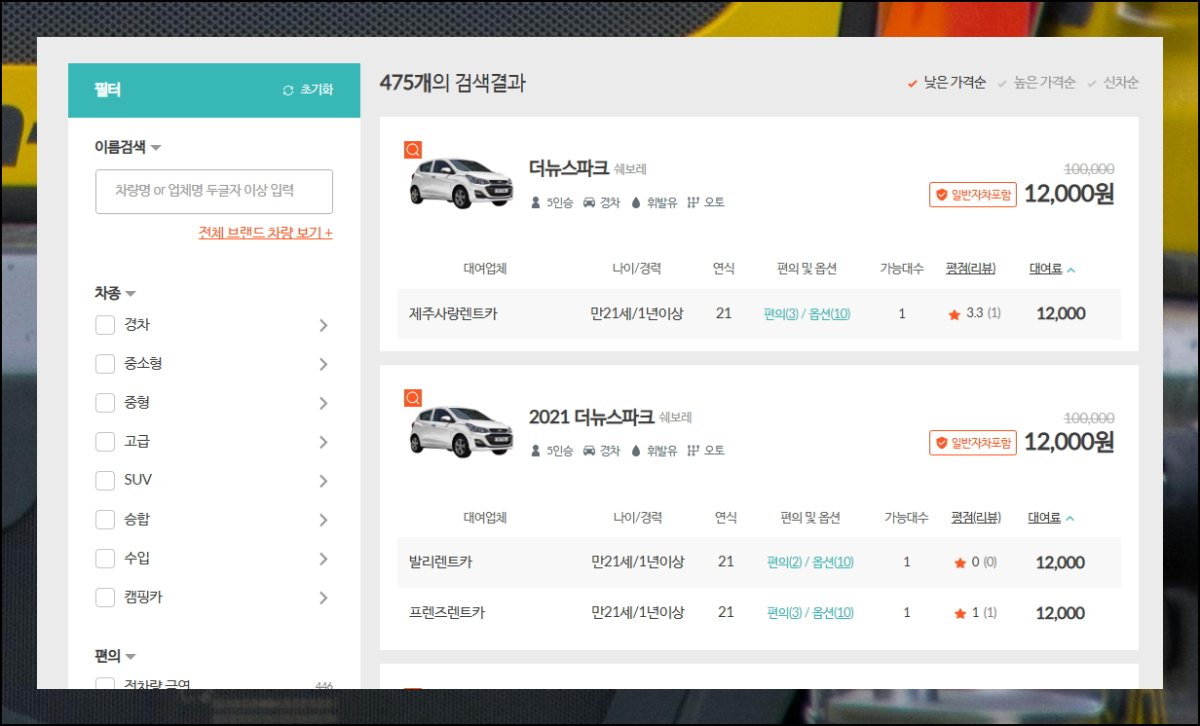The image size is (1200, 726).
Task: Click 초기화 reset filter button
Action: click(307, 90)
